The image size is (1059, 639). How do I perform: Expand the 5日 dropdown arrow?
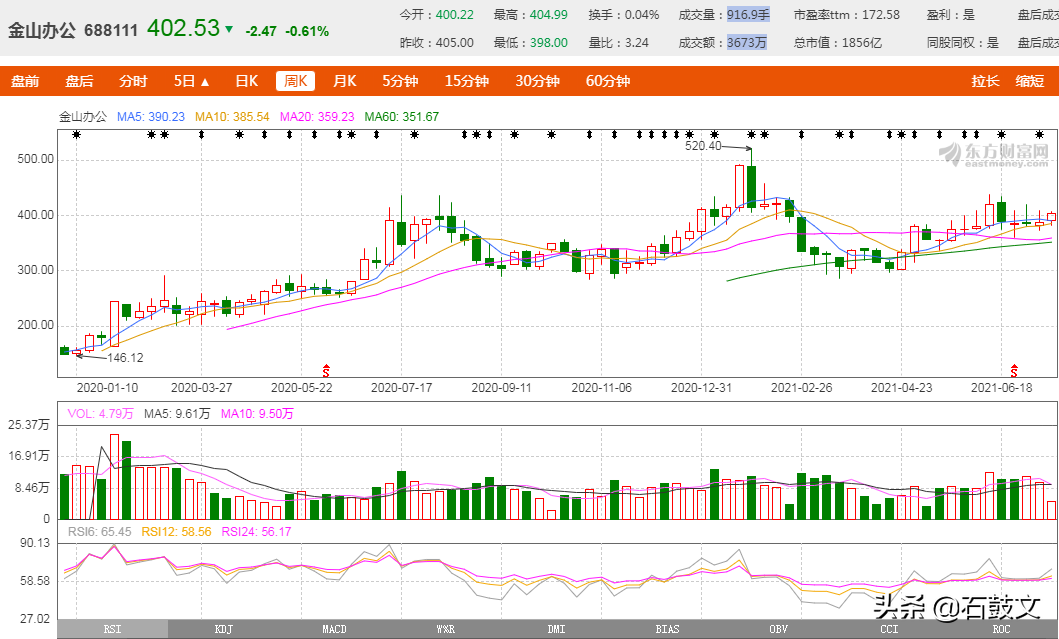click(x=205, y=82)
